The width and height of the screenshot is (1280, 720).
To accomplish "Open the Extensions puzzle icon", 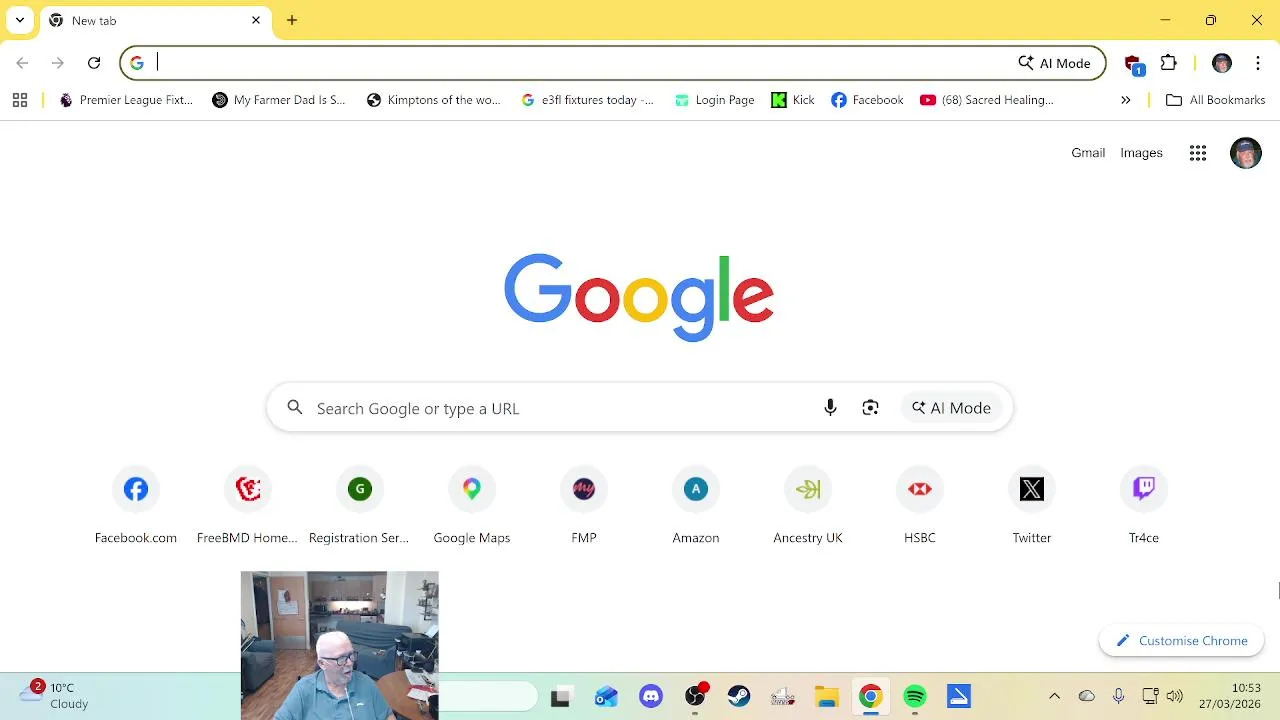I will [x=1169, y=63].
